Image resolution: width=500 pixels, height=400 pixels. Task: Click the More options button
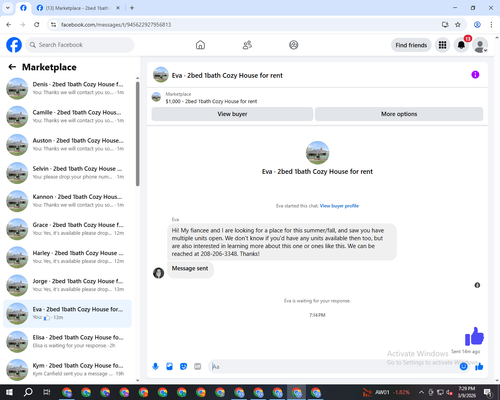[x=399, y=114]
